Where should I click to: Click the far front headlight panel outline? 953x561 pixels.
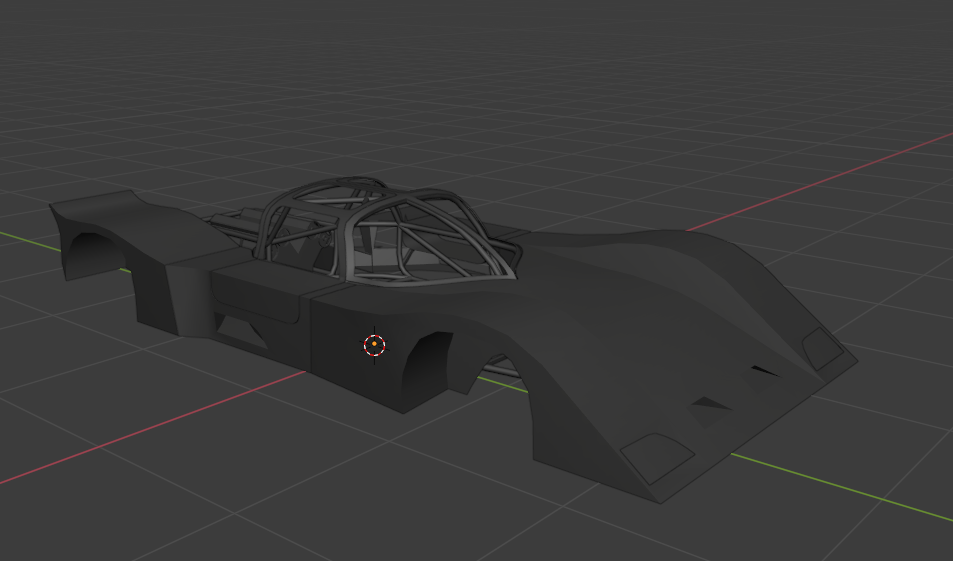tap(822, 349)
